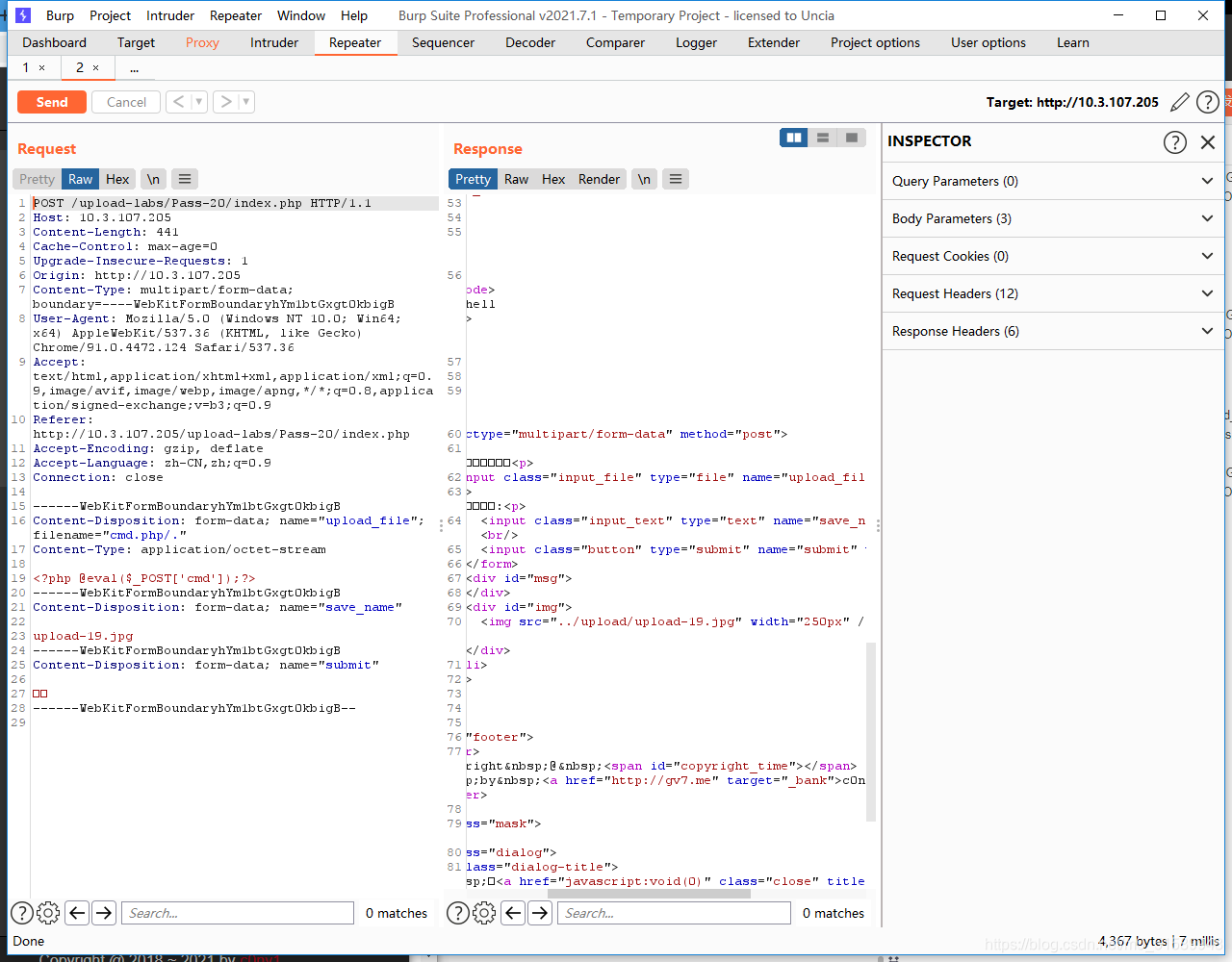1232x962 pixels.
Task: Click the Burp Suite logo icon
Action: pyautogui.click(x=23, y=15)
